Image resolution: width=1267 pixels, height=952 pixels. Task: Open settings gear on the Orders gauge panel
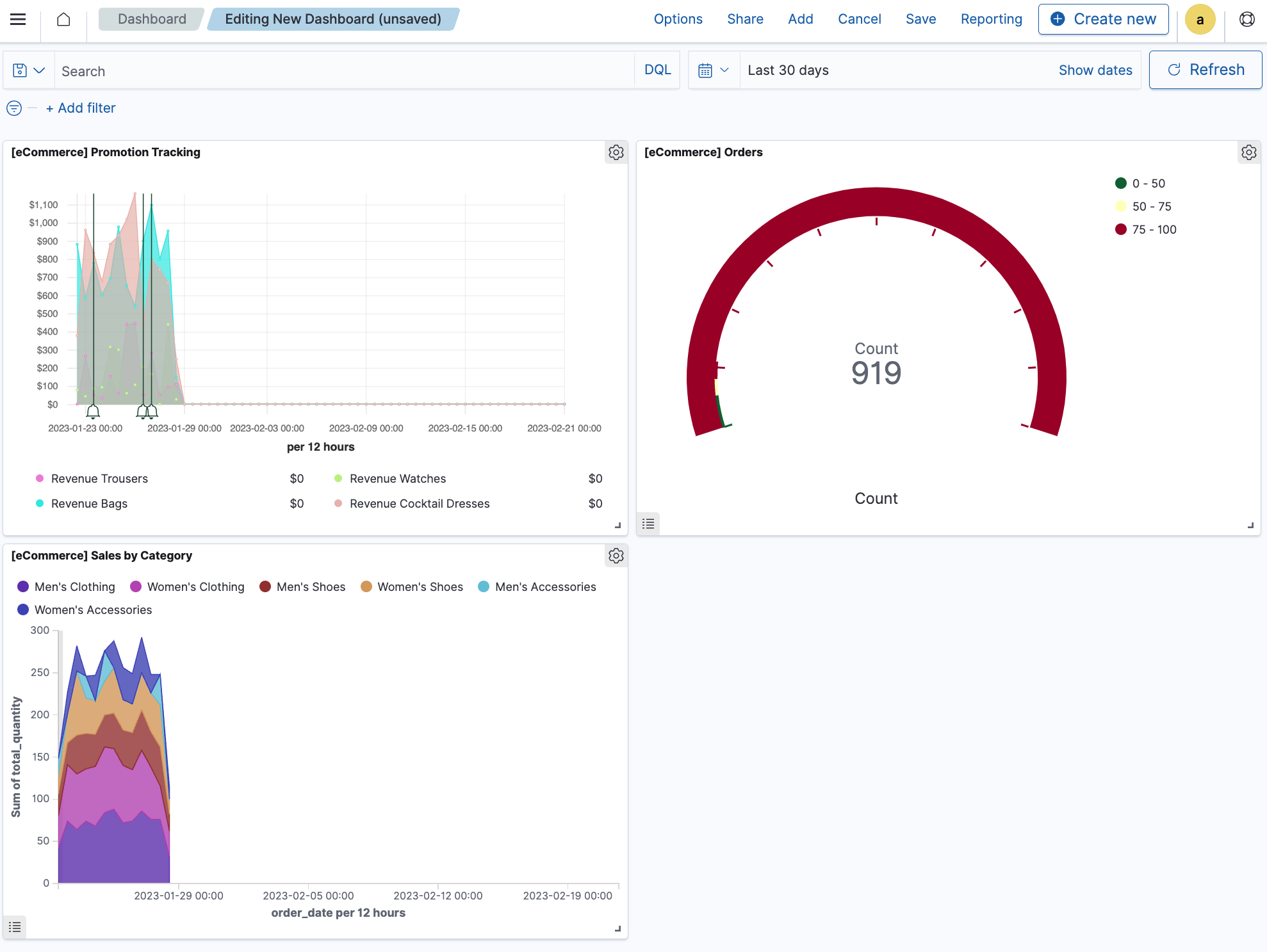click(1248, 152)
